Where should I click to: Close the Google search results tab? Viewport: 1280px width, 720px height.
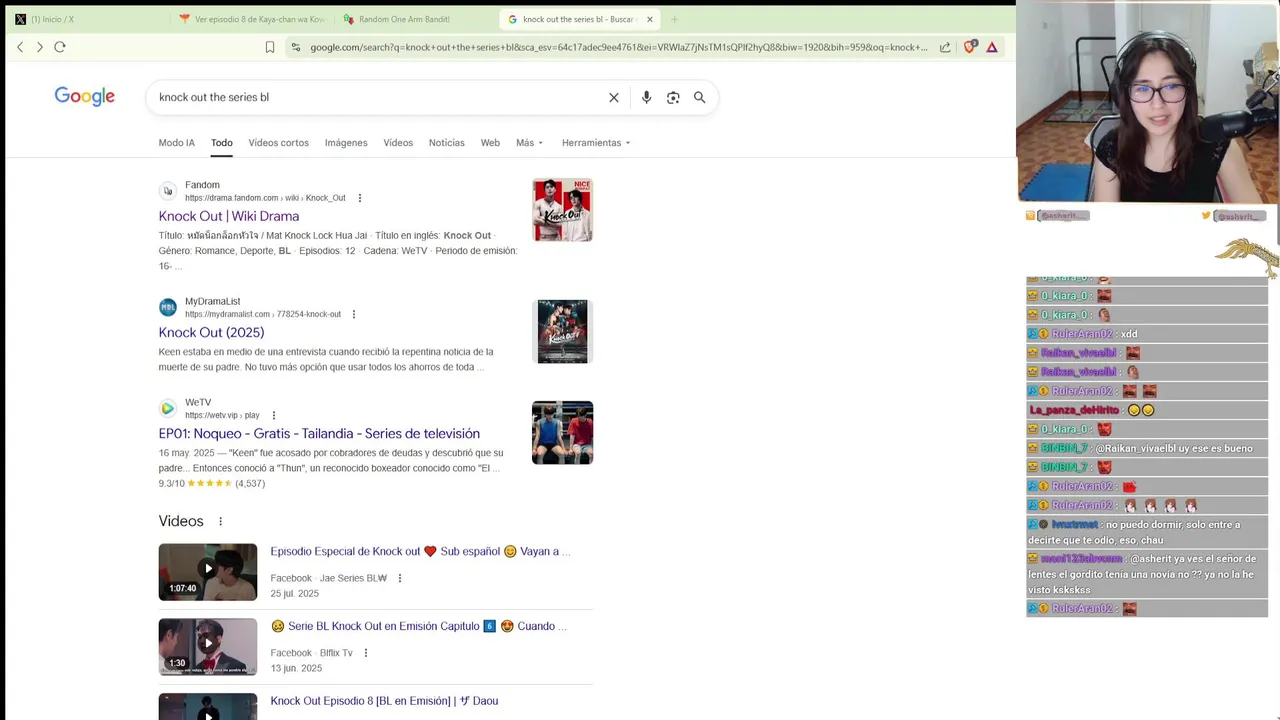[649, 19]
